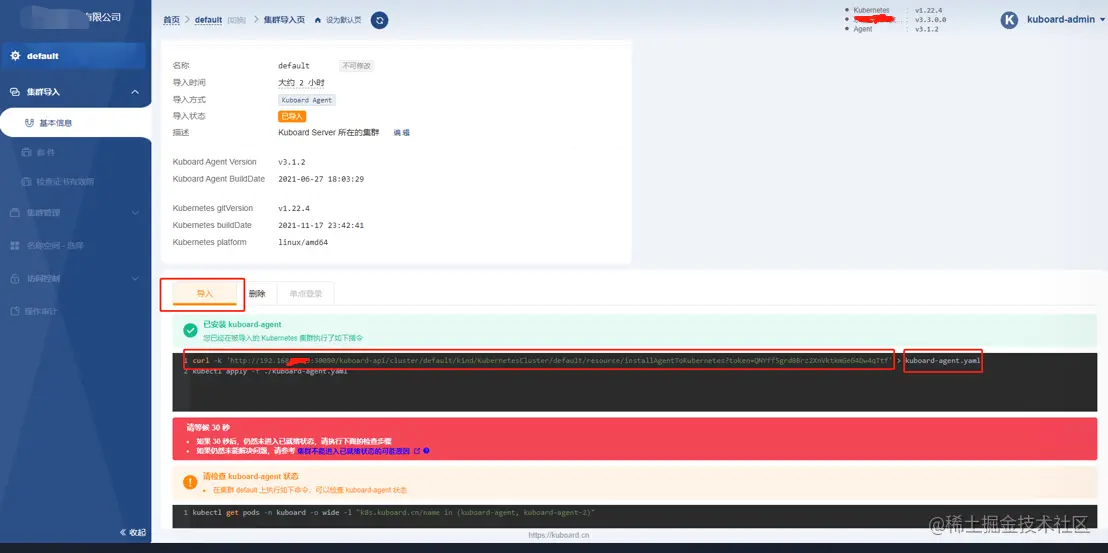Click the 切换 link next to default
The width and height of the screenshot is (1108, 553).
pyautogui.click(x=236, y=20)
